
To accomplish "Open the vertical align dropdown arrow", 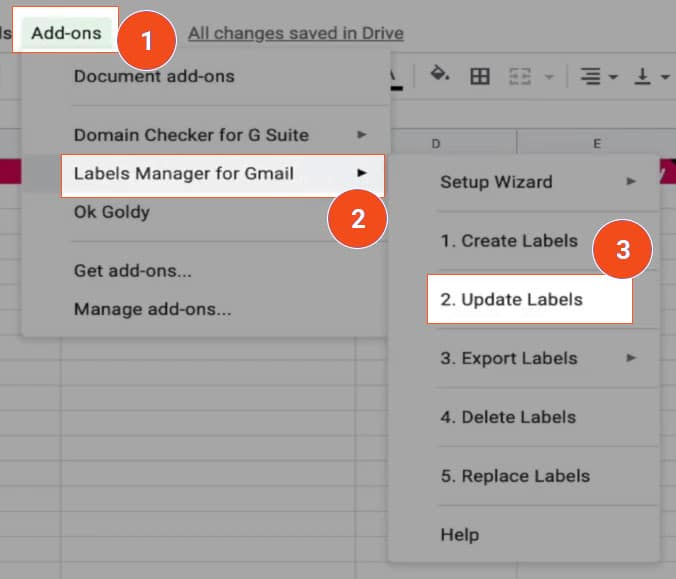I will pos(665,77).
